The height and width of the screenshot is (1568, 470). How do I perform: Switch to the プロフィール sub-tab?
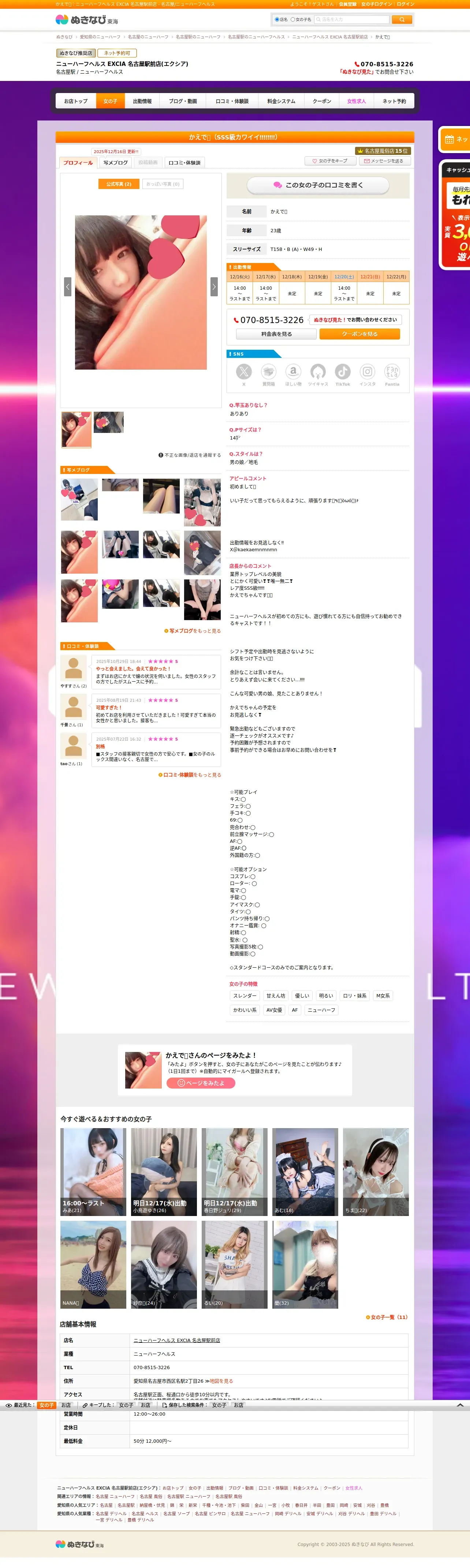pyautogui.click(x=78, y=163)
